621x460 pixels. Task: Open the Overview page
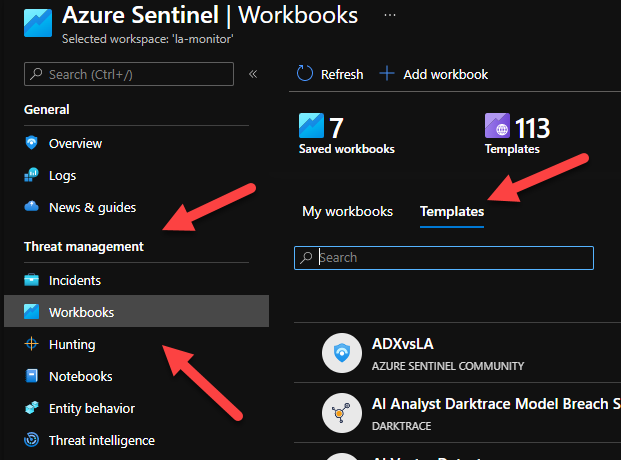(x=75, y=143)
